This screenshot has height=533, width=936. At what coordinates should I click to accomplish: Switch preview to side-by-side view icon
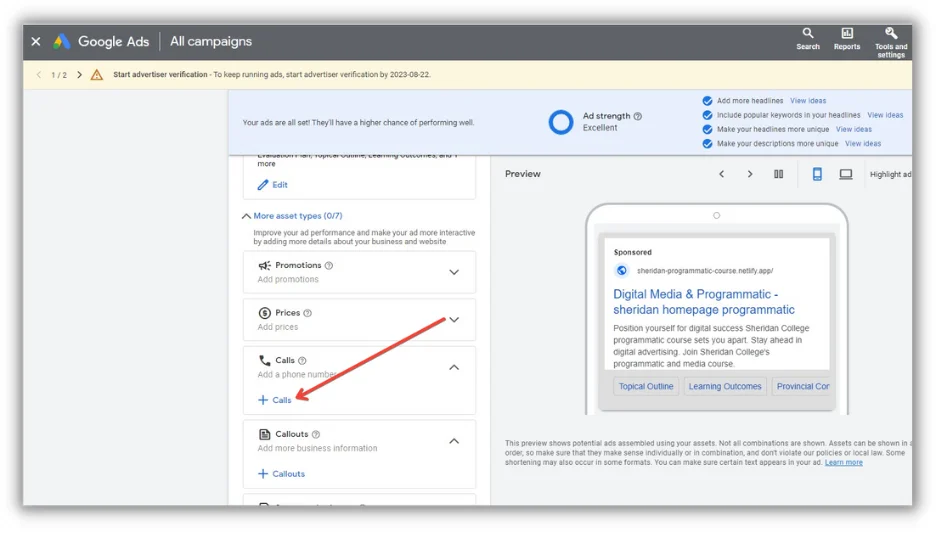coord(778,174)
